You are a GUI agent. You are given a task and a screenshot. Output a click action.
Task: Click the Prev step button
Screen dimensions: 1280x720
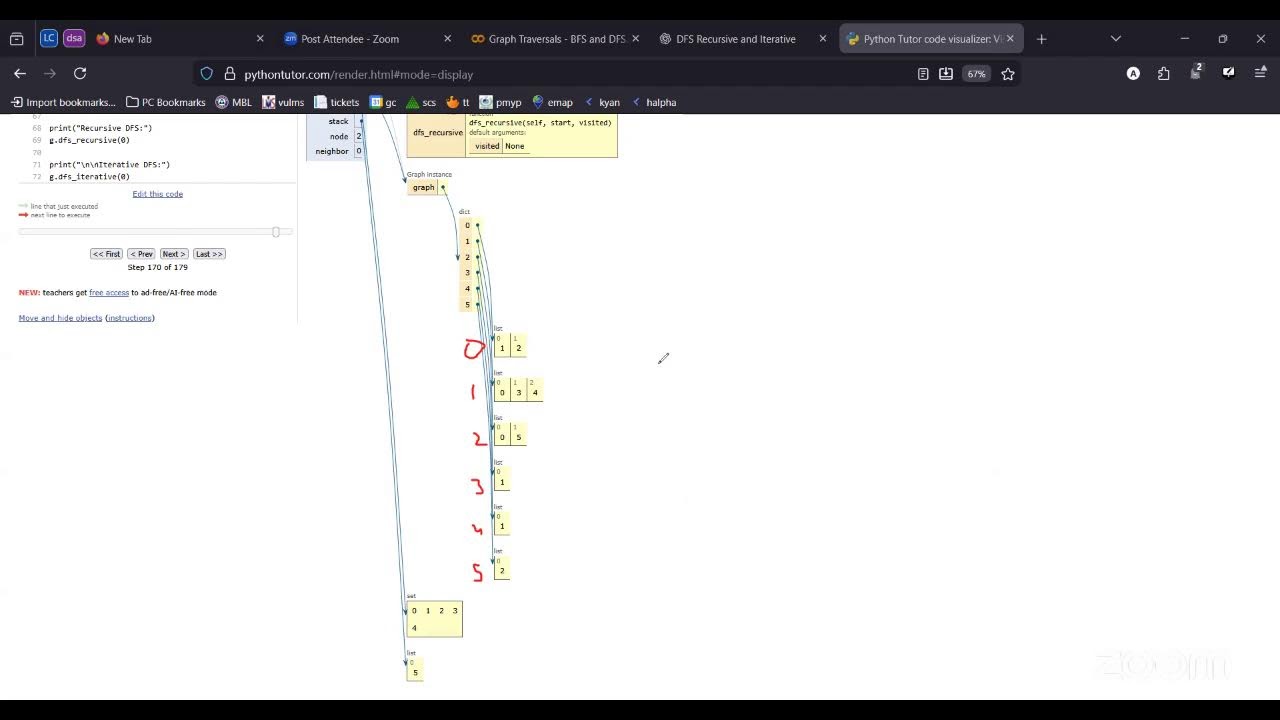[141, 254]
